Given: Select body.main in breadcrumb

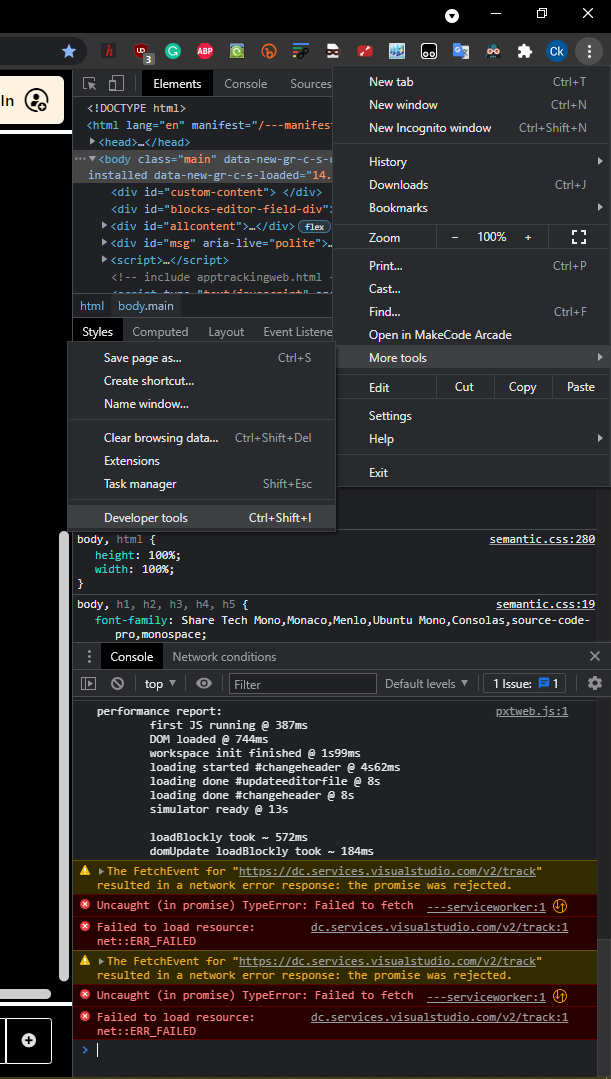Looking at the screenshot, I should coord(146,306).
